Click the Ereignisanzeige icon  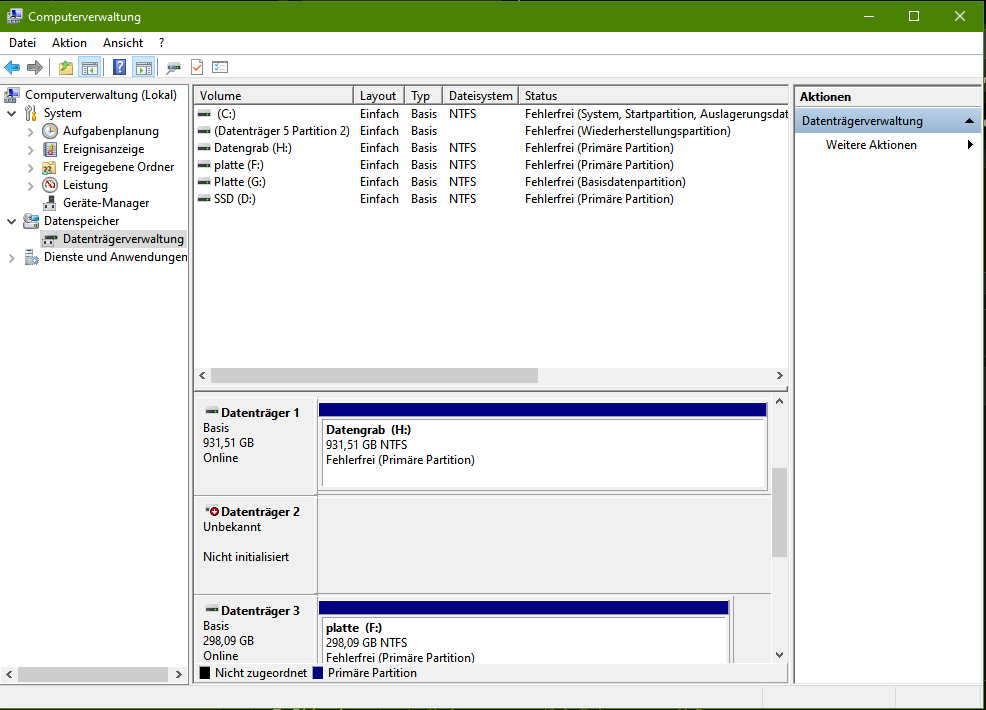tap(50, 149)
